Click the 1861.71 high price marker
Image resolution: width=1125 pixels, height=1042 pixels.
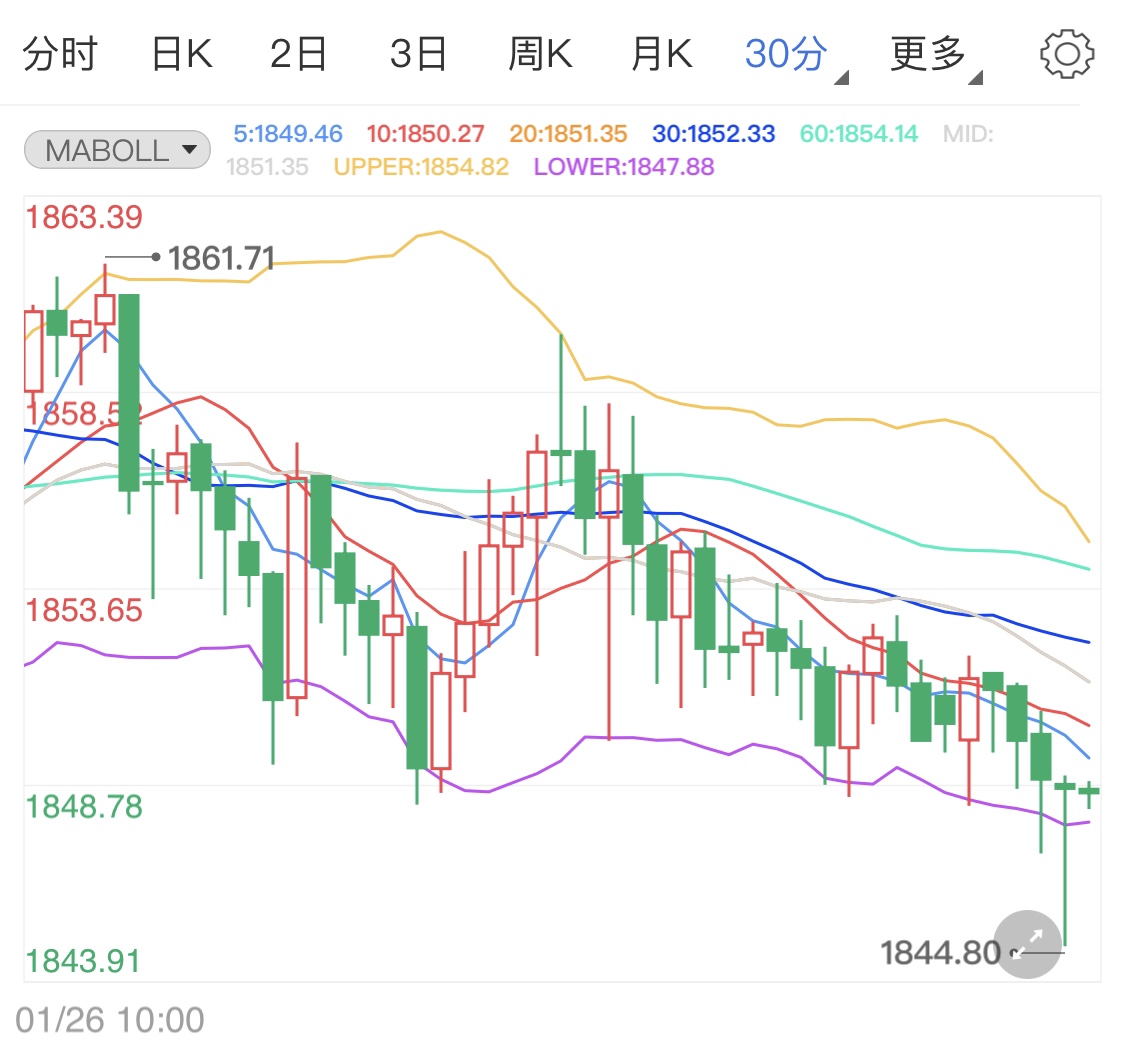click(221, 258)
